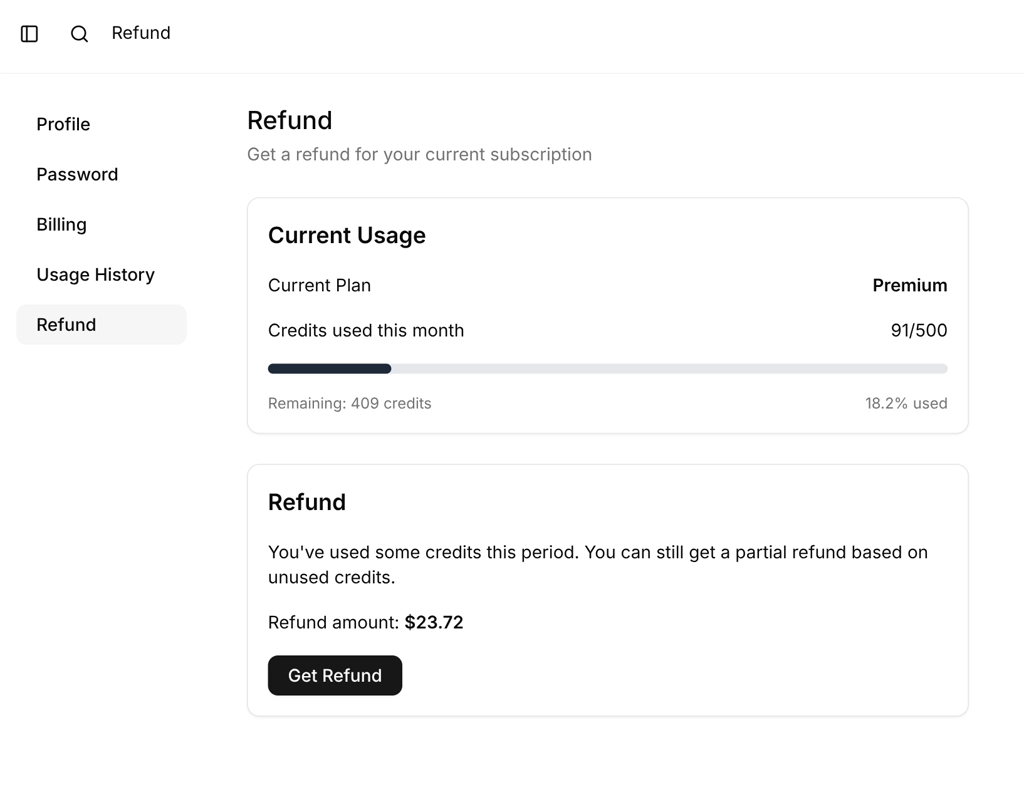The width and height of the screenshot is (1024, 787).
Task: Click the Refund page title heading
Action: pos(289,120)
